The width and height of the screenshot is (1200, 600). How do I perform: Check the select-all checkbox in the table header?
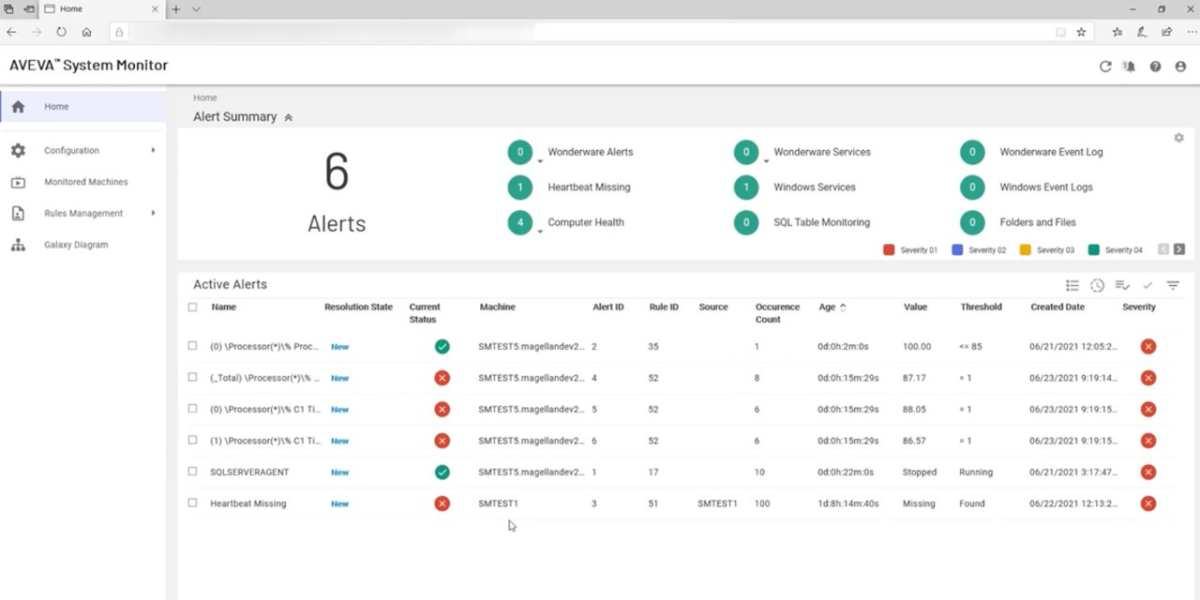(x=193, y=308)
